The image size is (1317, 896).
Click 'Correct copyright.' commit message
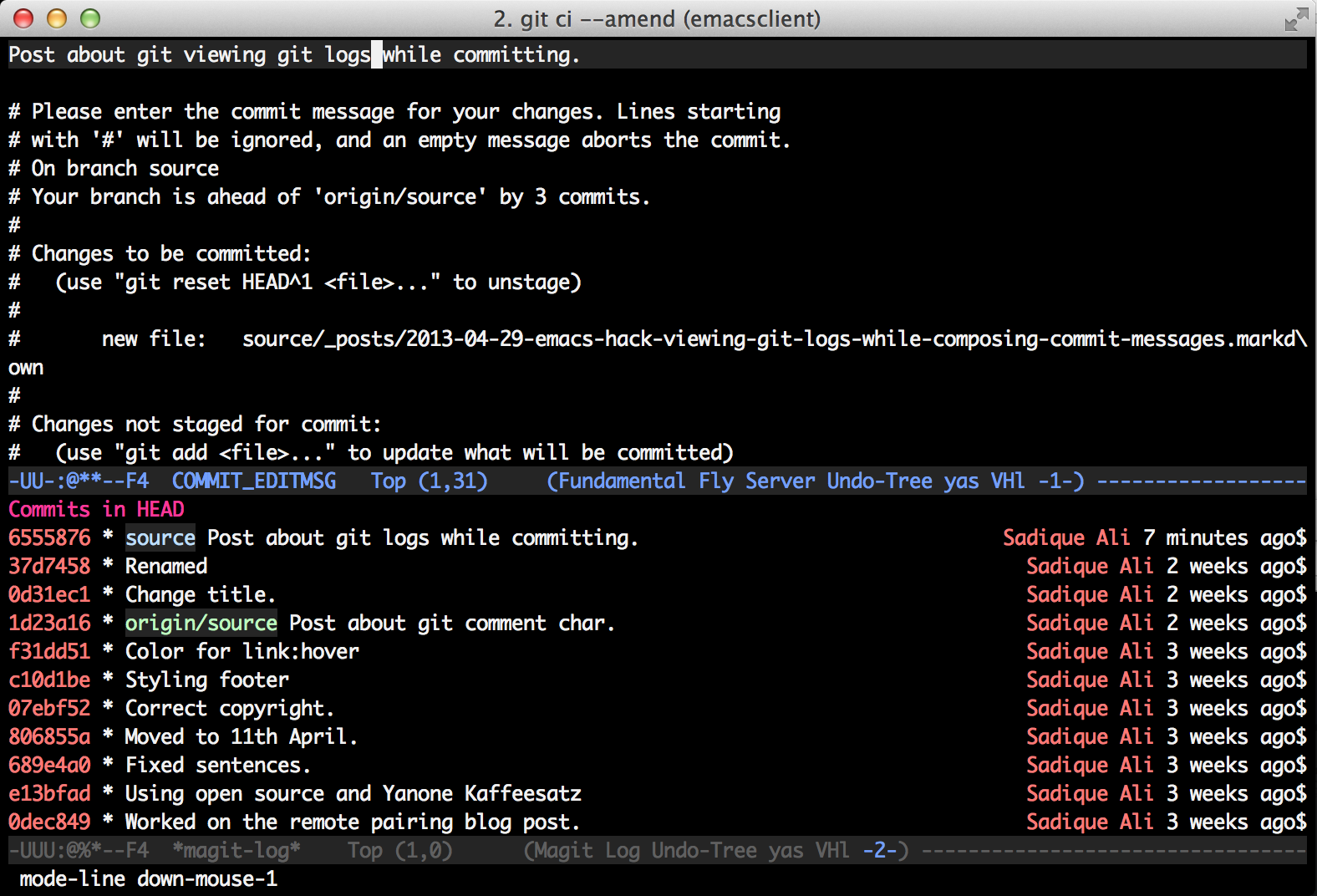pyautogui.click(x=230, y=708)
